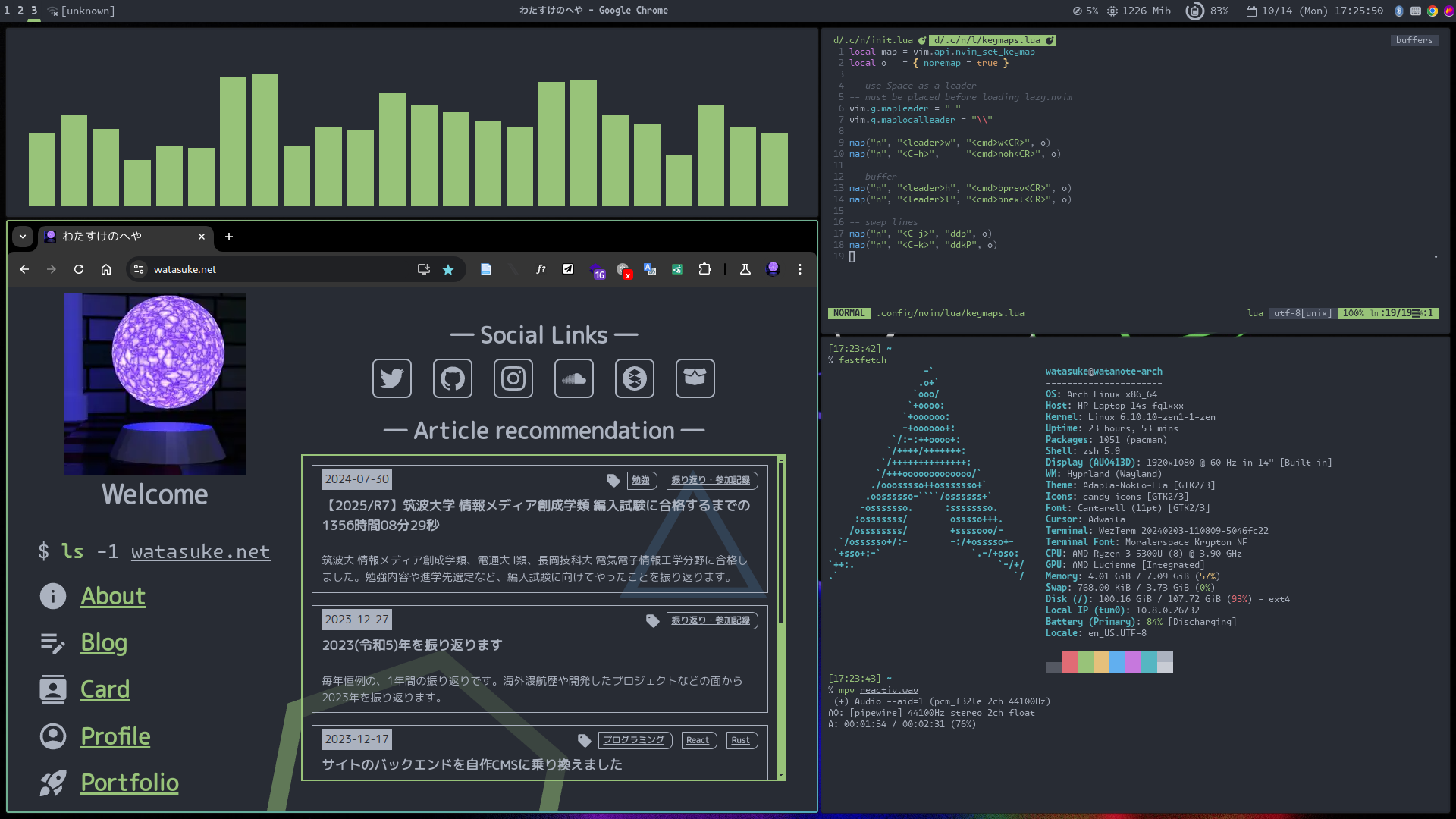Click the Chrome Labs flask icon
The height and width of the screenshot is (819, 1456).
click(745, 269)
